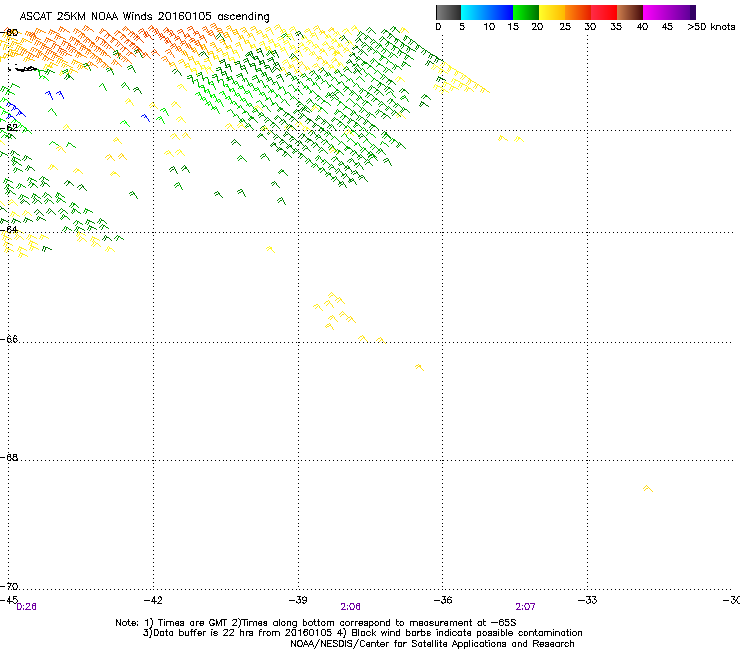Click the purple '2:08' time stamp
This screenshot has width=740, height=650.
350,607
